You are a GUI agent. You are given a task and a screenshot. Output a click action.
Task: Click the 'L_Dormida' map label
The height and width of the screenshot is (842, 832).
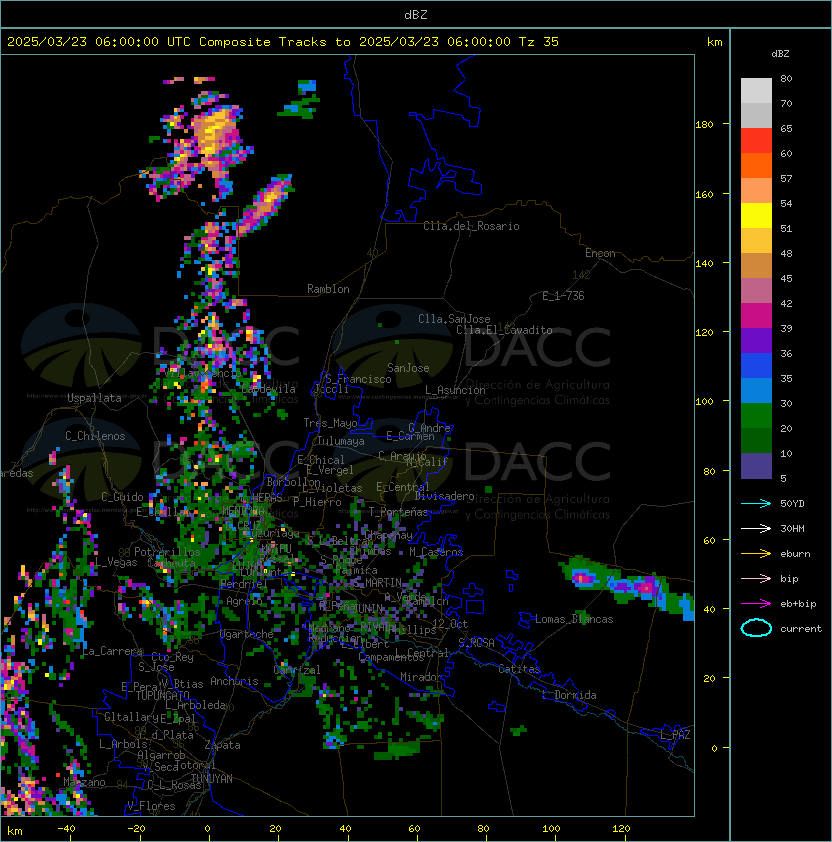click(x=569, y=695)
